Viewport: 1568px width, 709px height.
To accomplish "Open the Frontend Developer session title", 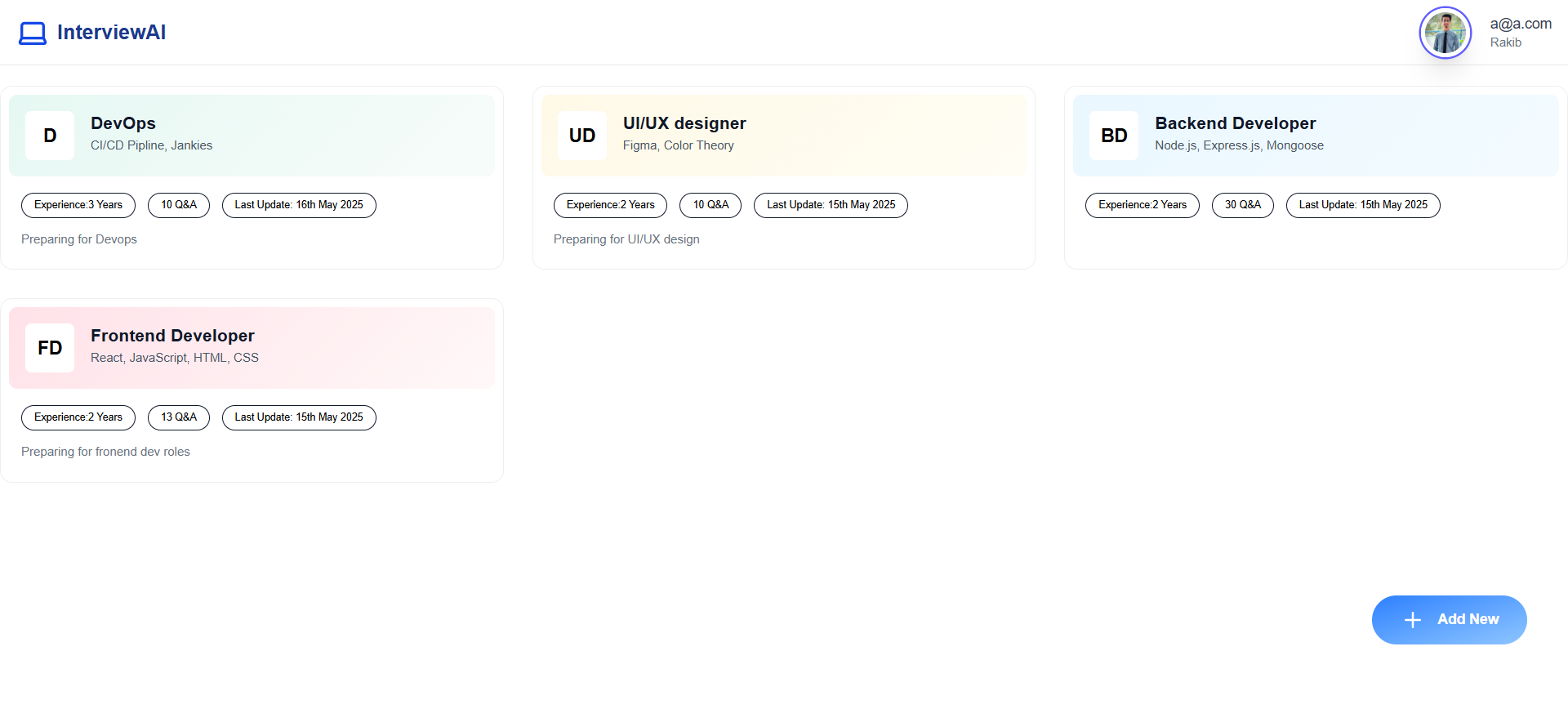I will click(172, 336).
